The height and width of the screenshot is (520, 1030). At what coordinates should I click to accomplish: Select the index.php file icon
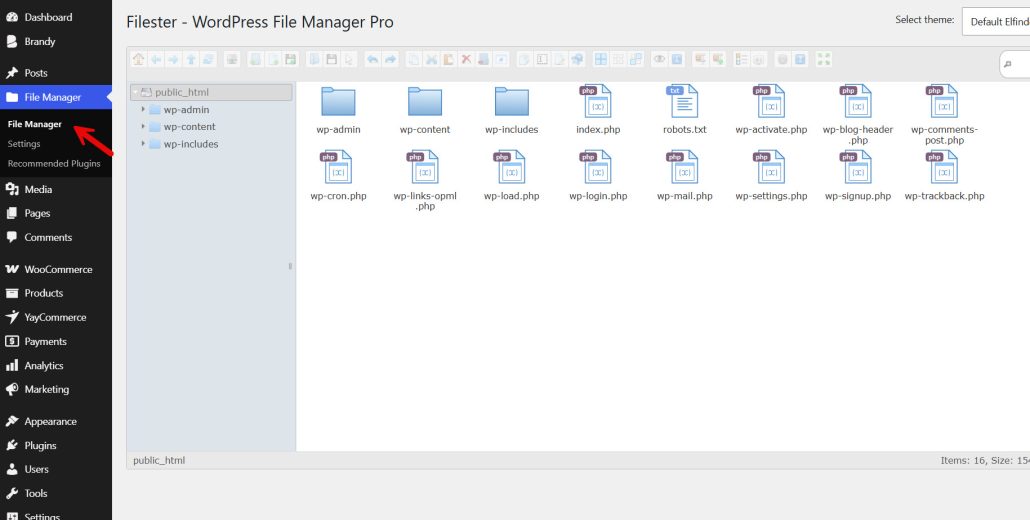click(598, 102)
